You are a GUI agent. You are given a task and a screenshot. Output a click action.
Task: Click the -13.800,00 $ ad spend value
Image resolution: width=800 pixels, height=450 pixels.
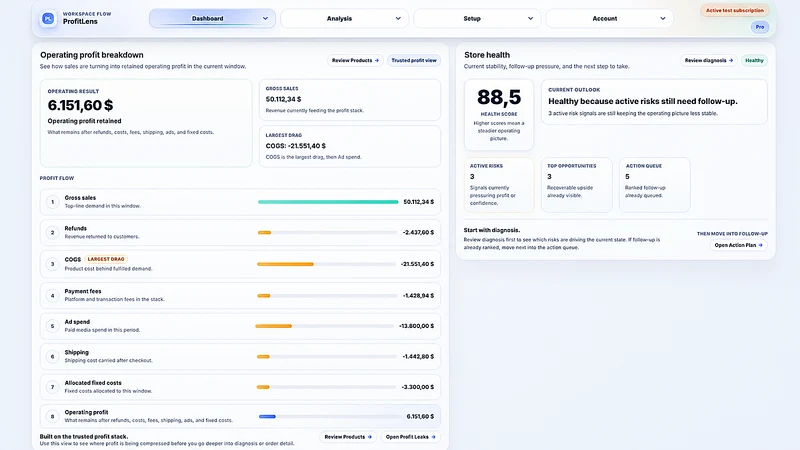coord(416,326)
